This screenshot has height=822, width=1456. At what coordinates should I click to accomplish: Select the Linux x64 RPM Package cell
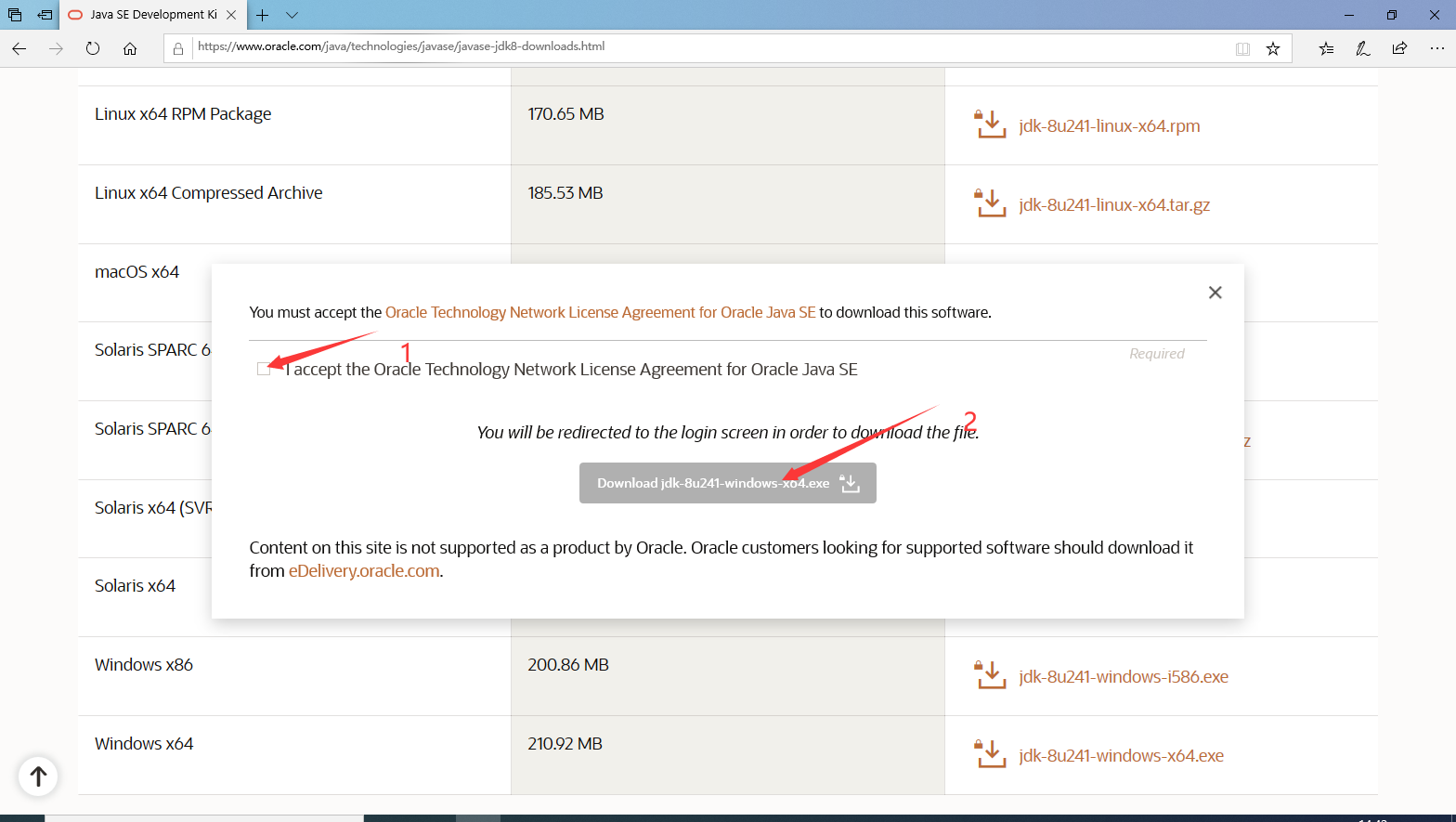click(x=294, y=125)
